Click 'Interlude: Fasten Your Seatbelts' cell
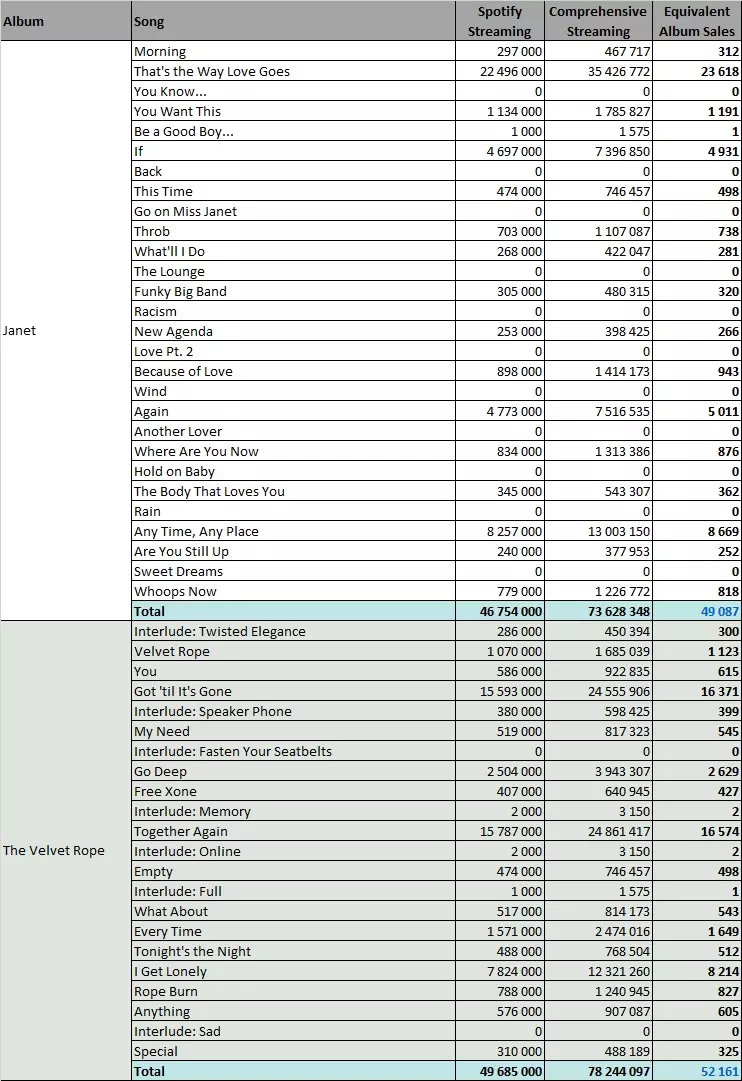This screenshot has width=742, height=1081. pyautogui.click(x=293, y=751)
